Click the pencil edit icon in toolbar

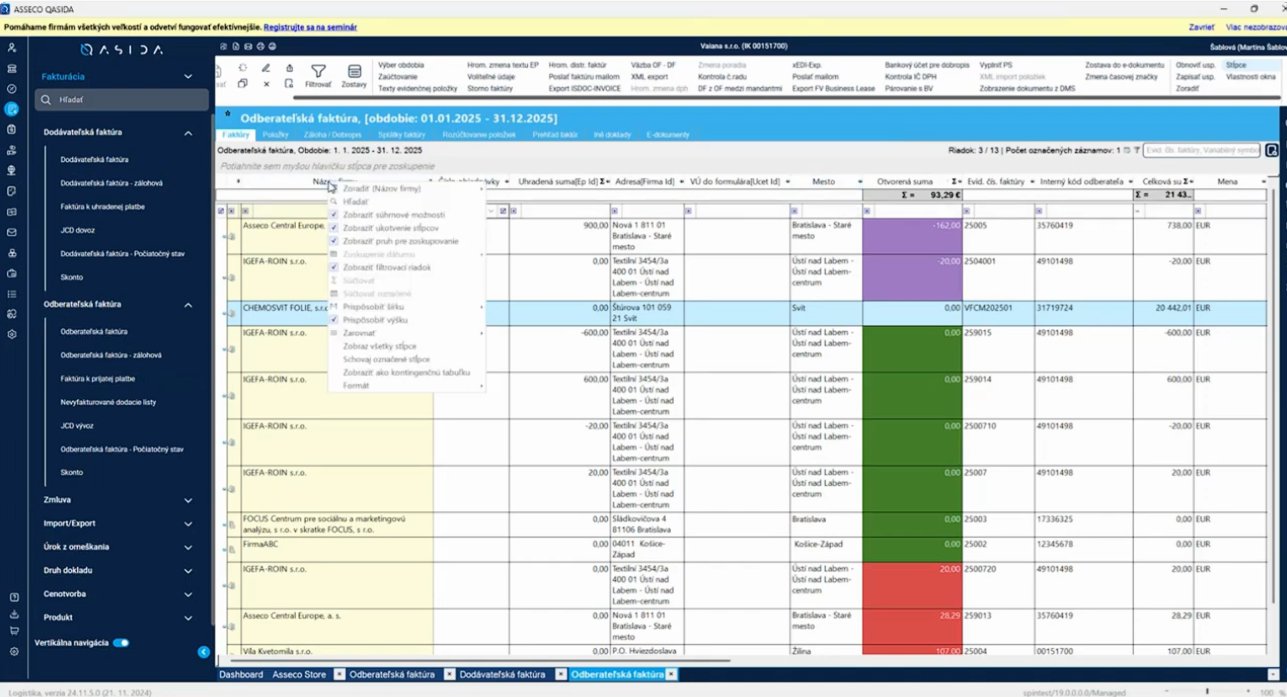(266, 68)
